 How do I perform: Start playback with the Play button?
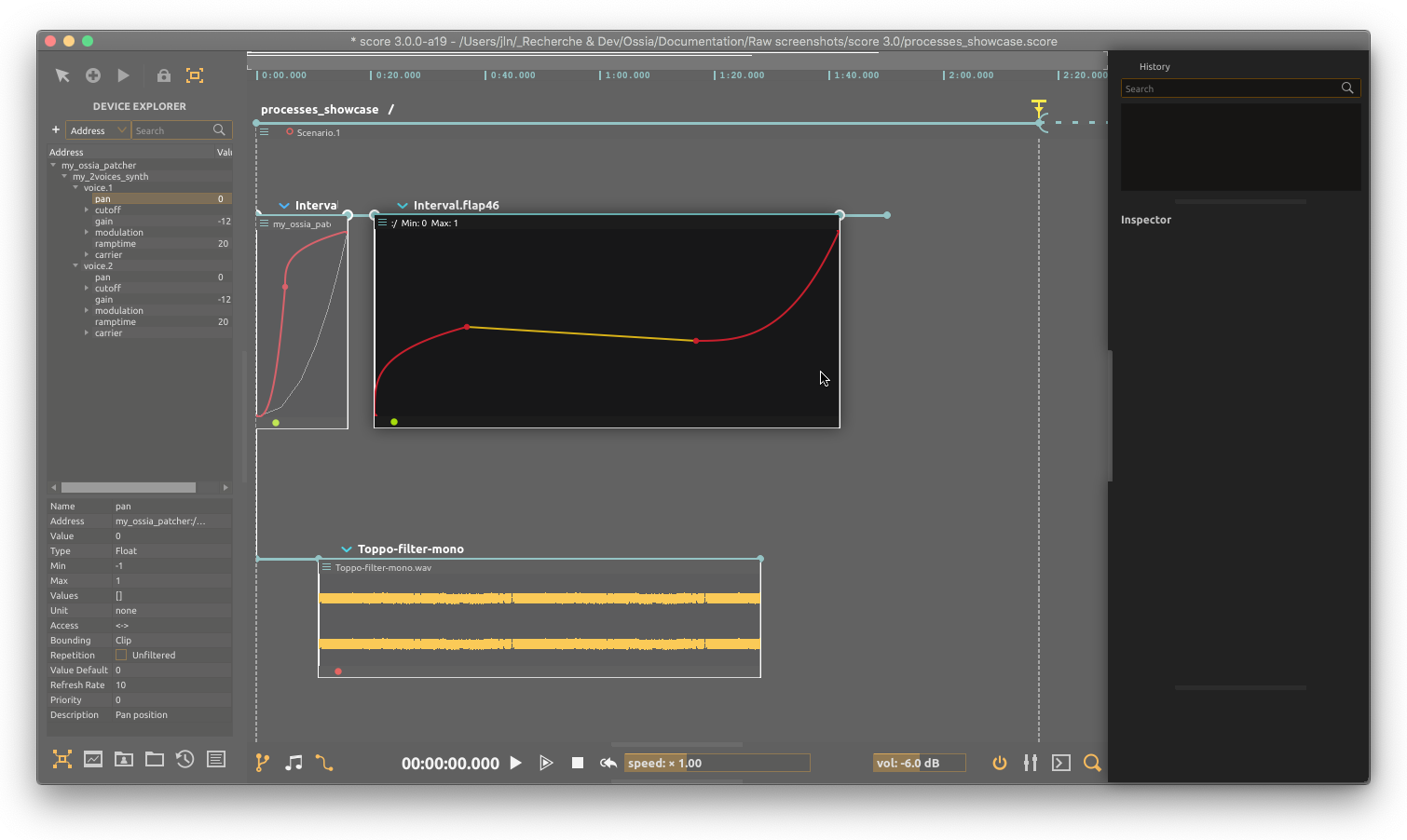[x=515, y=763]
